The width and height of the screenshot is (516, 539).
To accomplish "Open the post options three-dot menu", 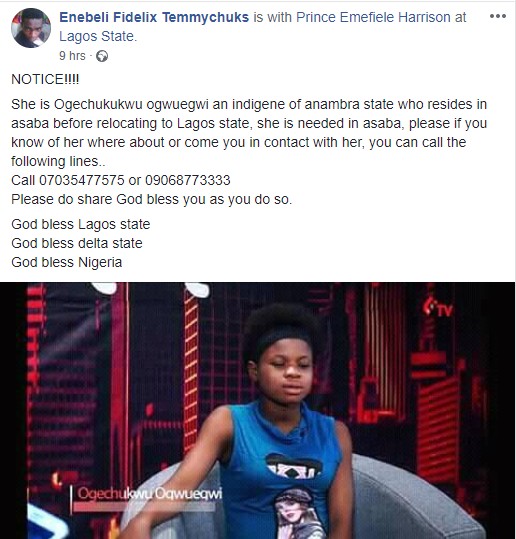I will pos(497,16).
